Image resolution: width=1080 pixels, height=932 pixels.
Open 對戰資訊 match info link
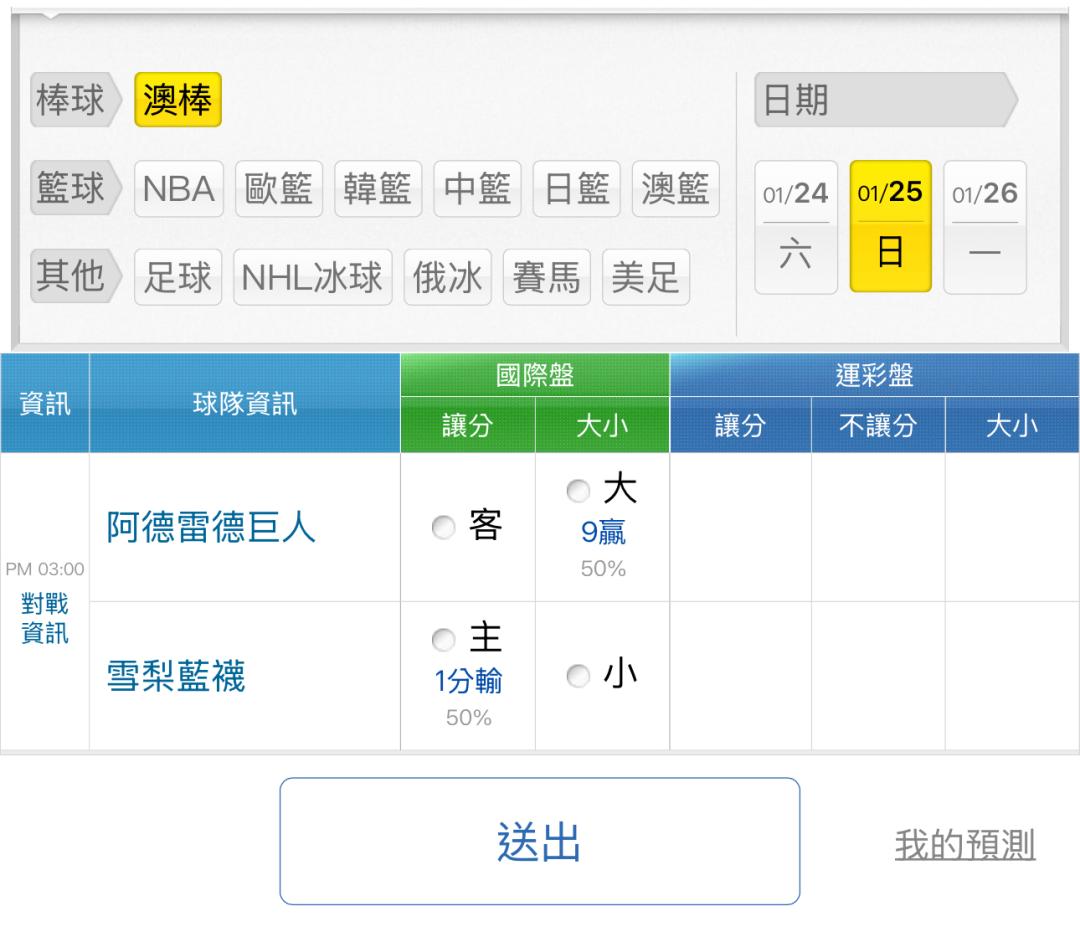pos(45,619)
